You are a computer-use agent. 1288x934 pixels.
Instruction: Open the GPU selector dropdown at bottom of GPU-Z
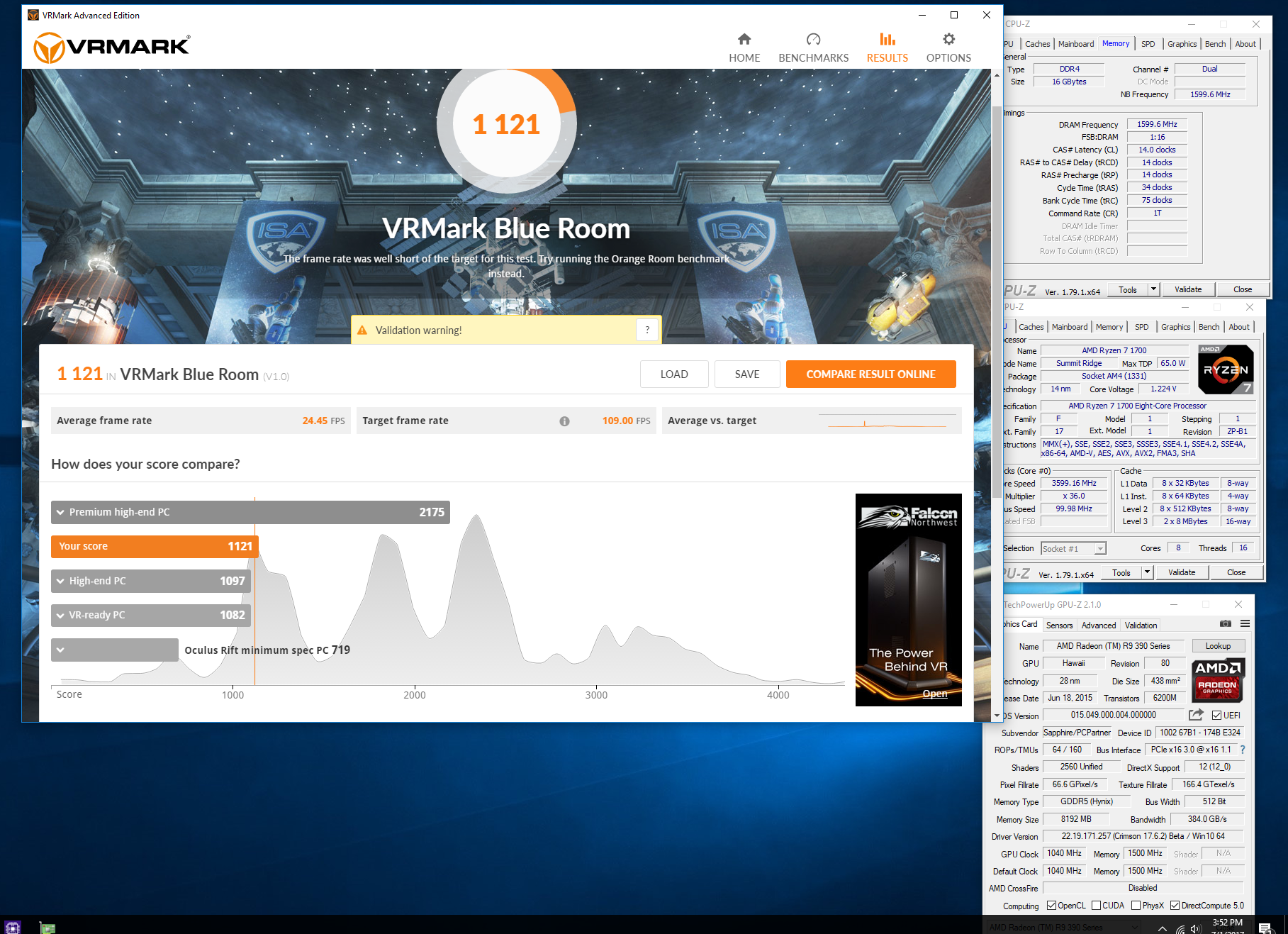(1063, 927)
